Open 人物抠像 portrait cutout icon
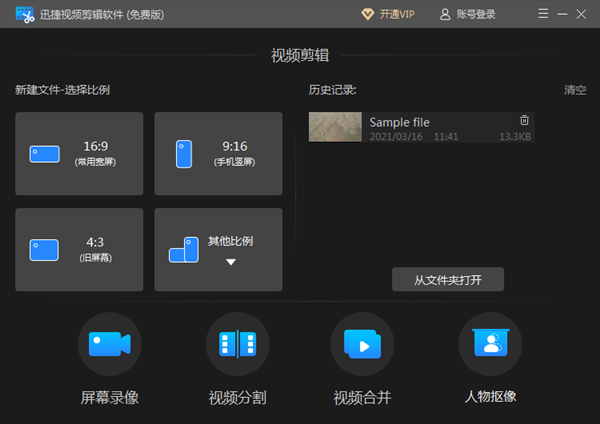The width and height of the screenshot is (600, 424). [x=491, y=344]
